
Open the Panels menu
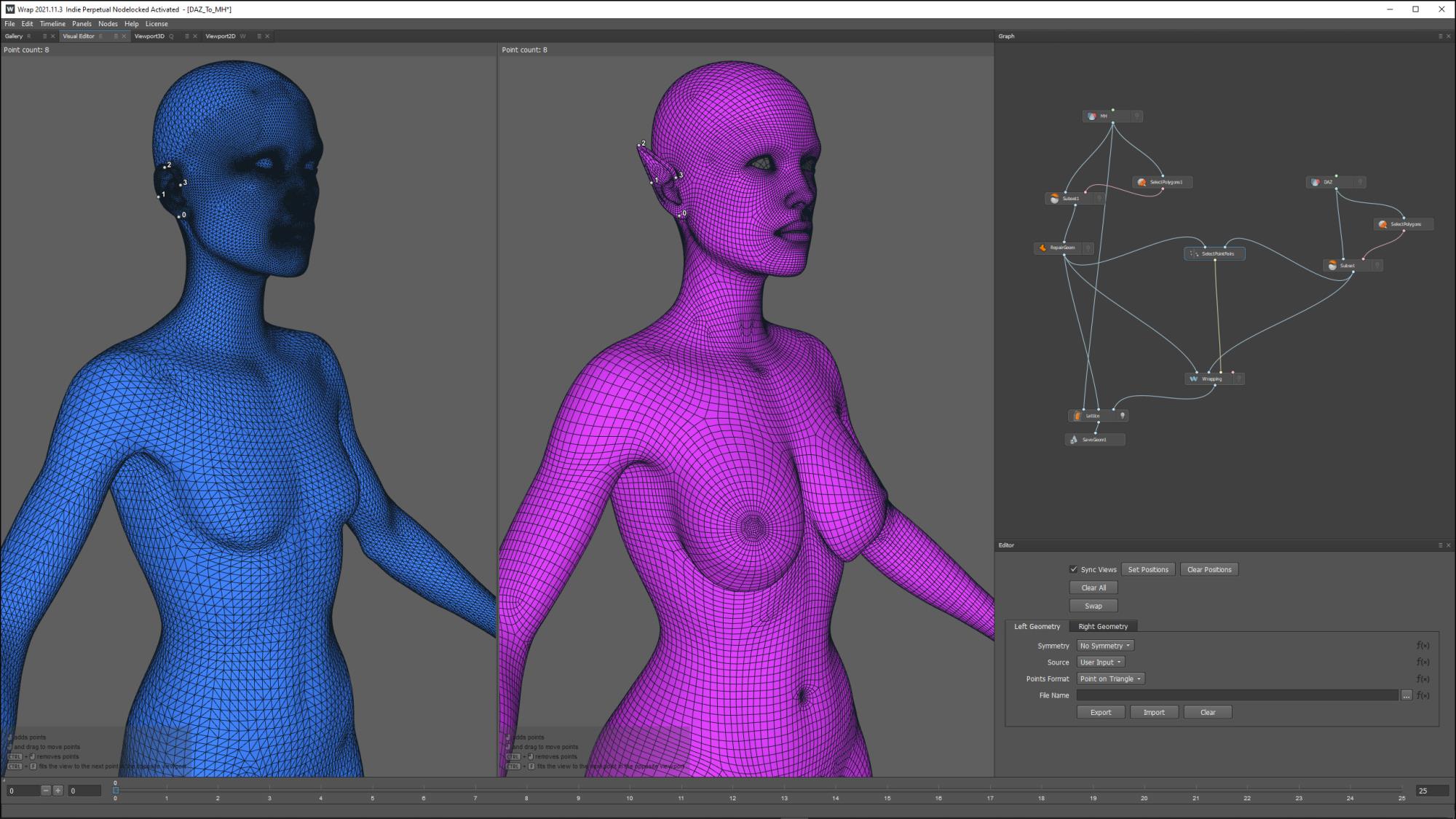coord(82,23)
